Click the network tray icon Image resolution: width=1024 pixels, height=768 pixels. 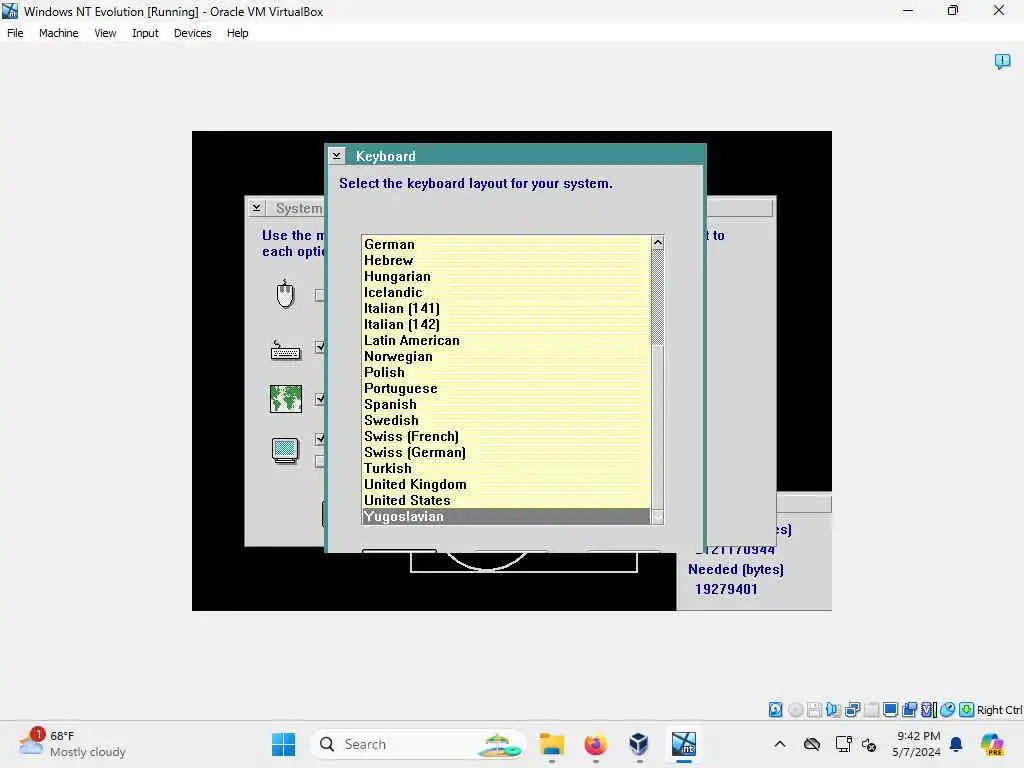(x=843, y=744)
